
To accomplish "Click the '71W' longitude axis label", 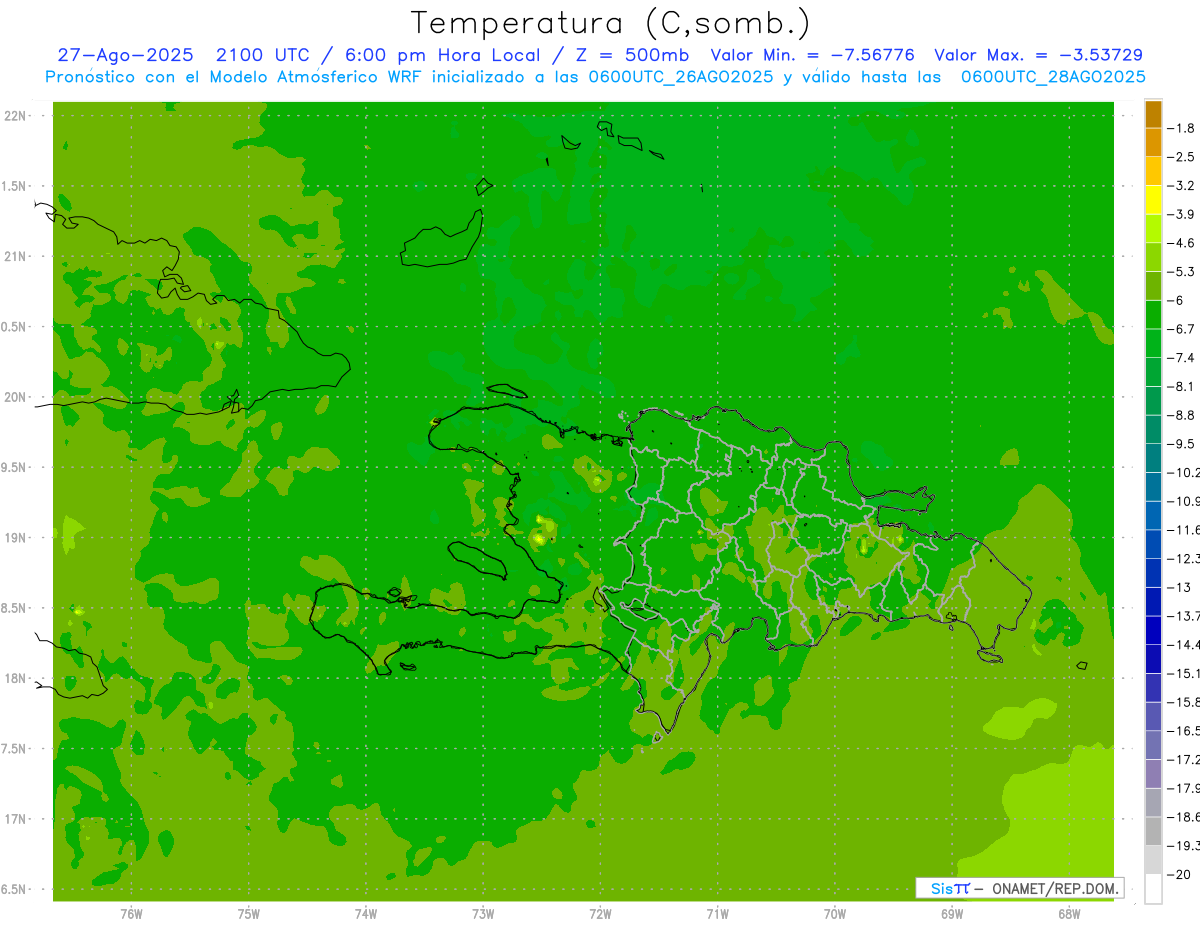I will click(x=717, y=914).
